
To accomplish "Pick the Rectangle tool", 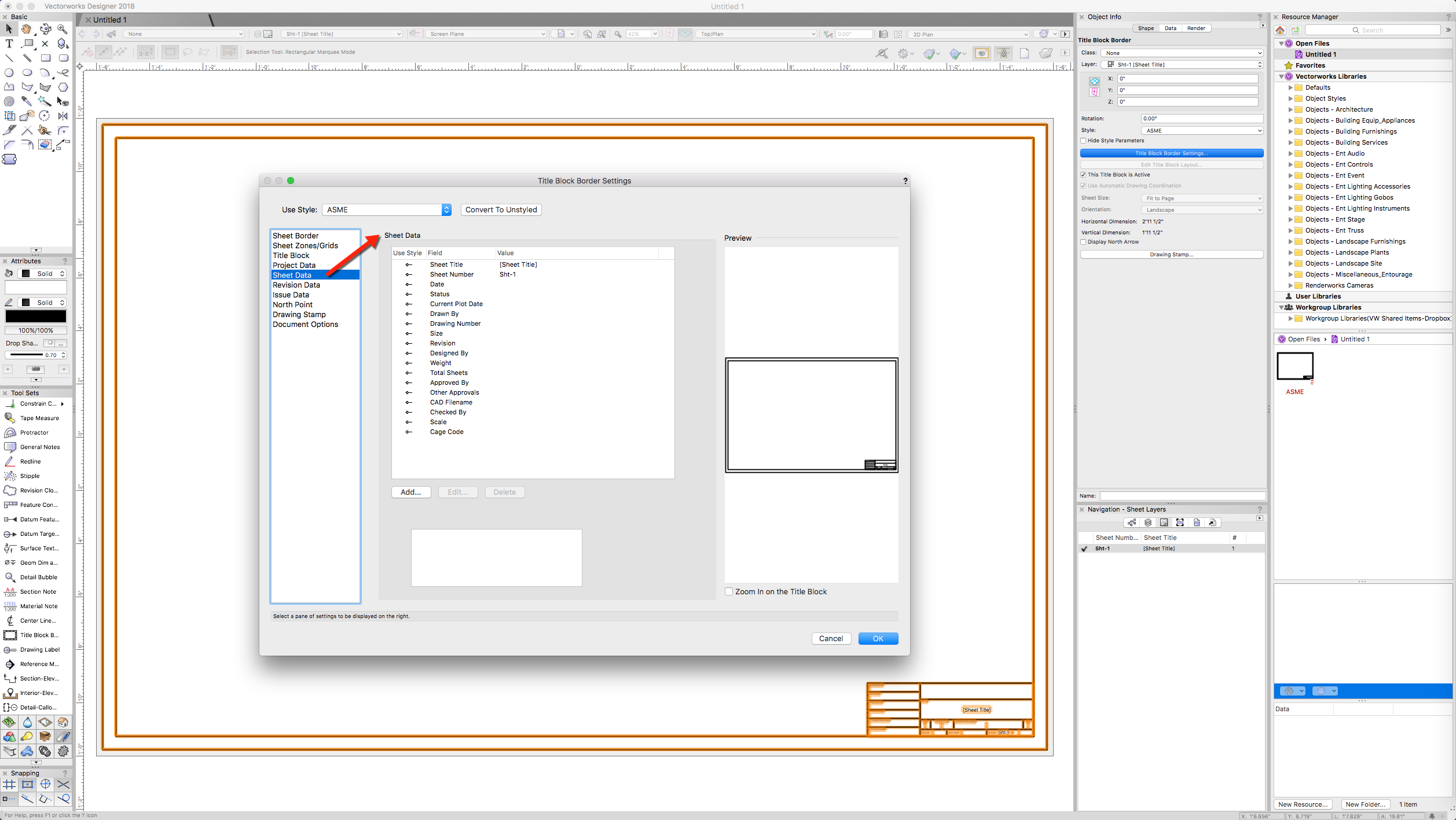I will (x=45, y=58).
